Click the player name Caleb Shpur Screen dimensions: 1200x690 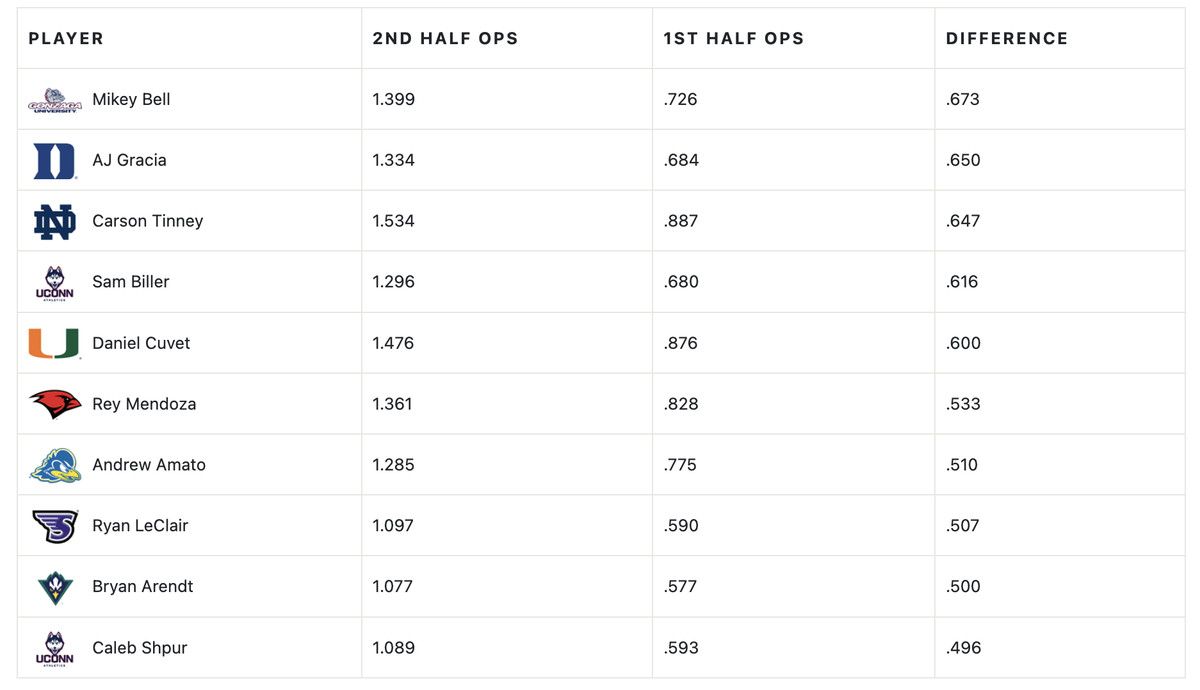click(140, 648)
